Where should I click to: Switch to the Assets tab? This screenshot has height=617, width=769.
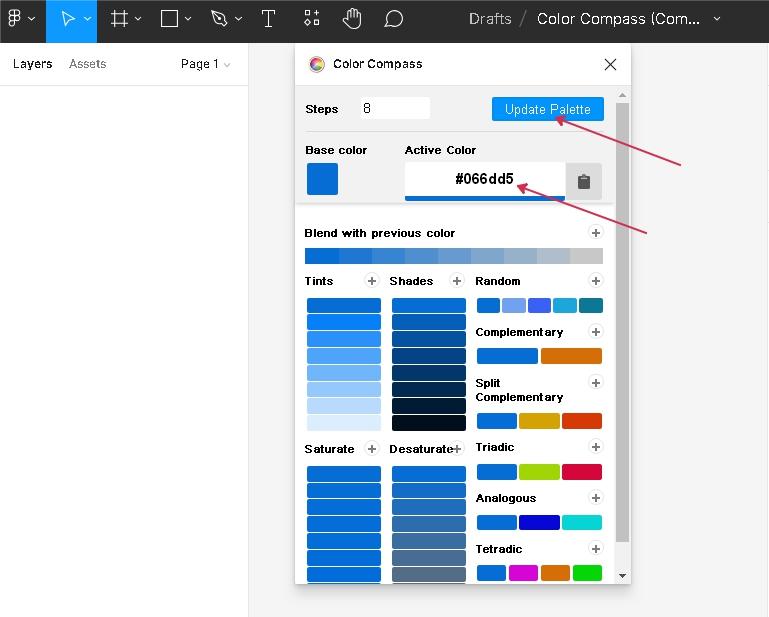pyautogui.click(x=87, y=64)
